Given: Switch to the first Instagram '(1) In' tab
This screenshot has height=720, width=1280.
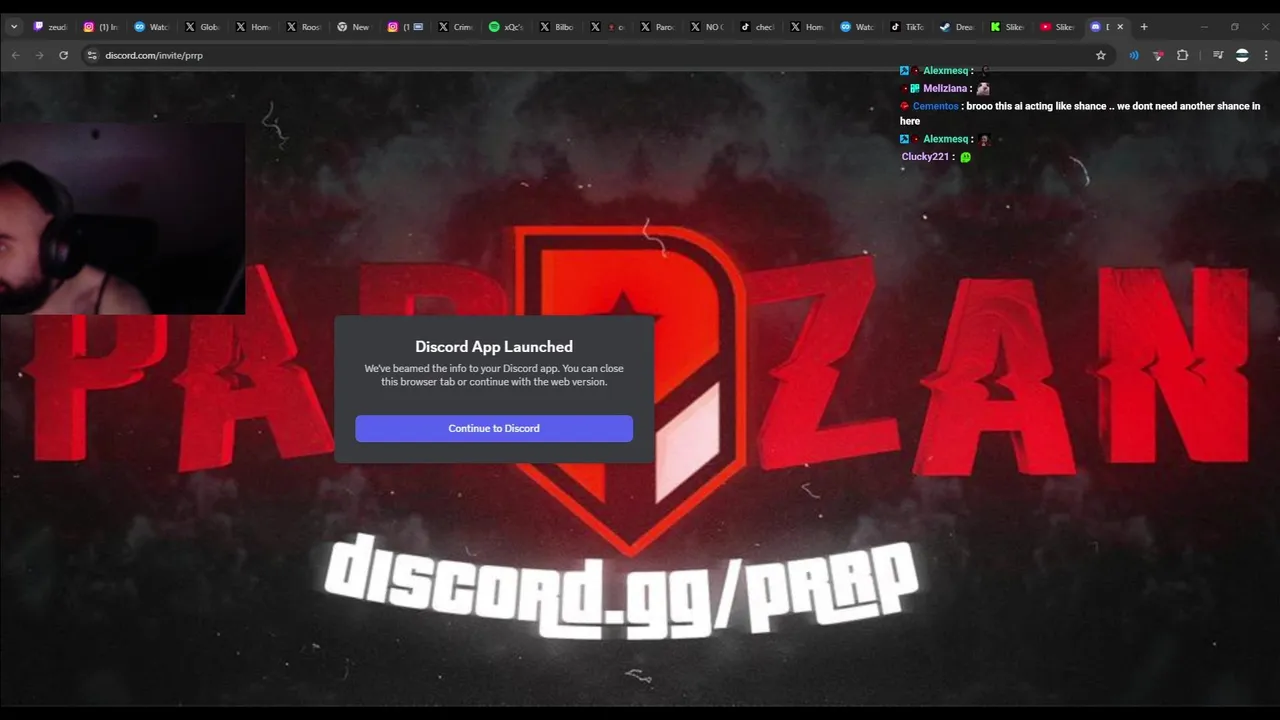Looking at the screenshot, I should (101, 27).
